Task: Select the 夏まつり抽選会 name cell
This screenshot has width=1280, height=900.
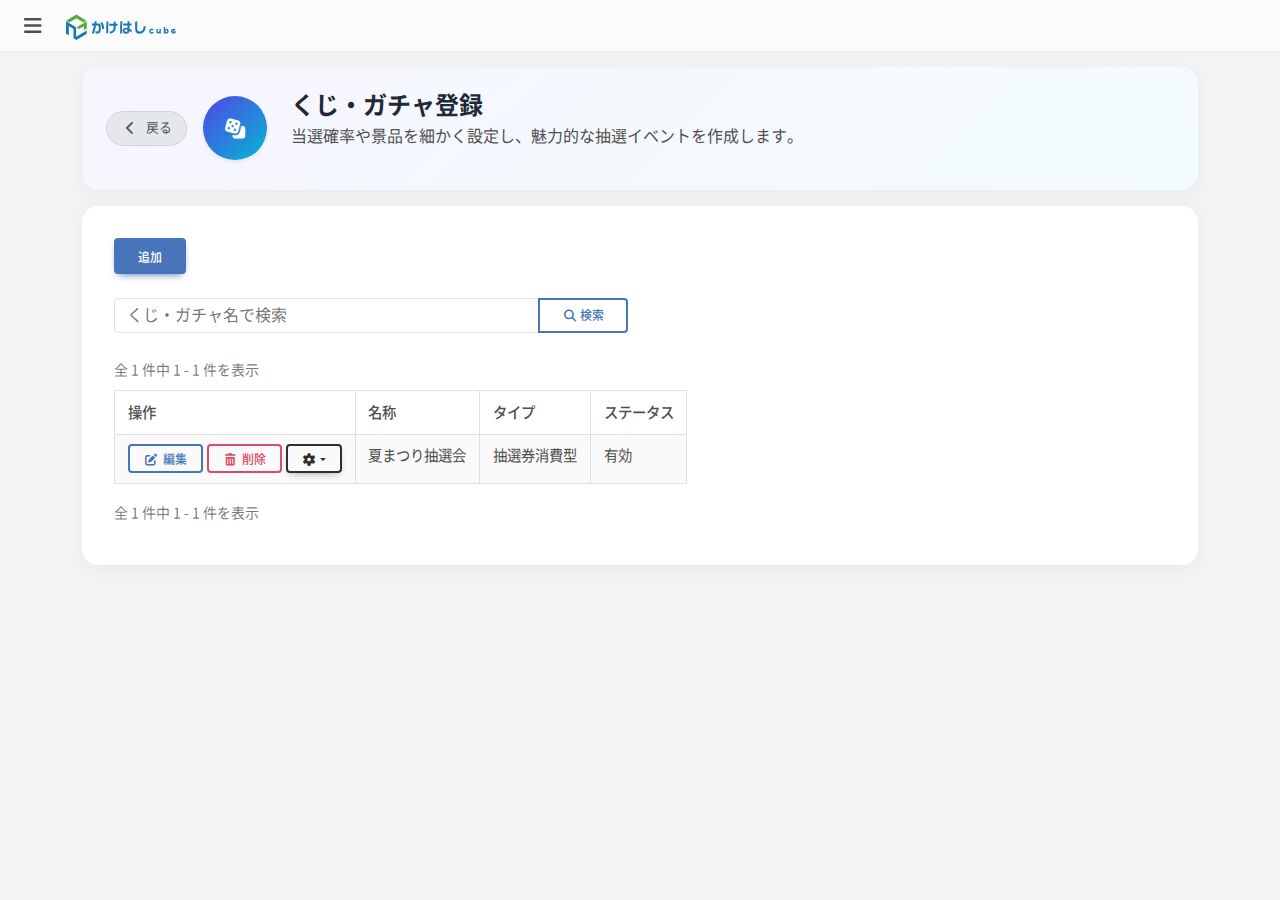Action: 417,459
